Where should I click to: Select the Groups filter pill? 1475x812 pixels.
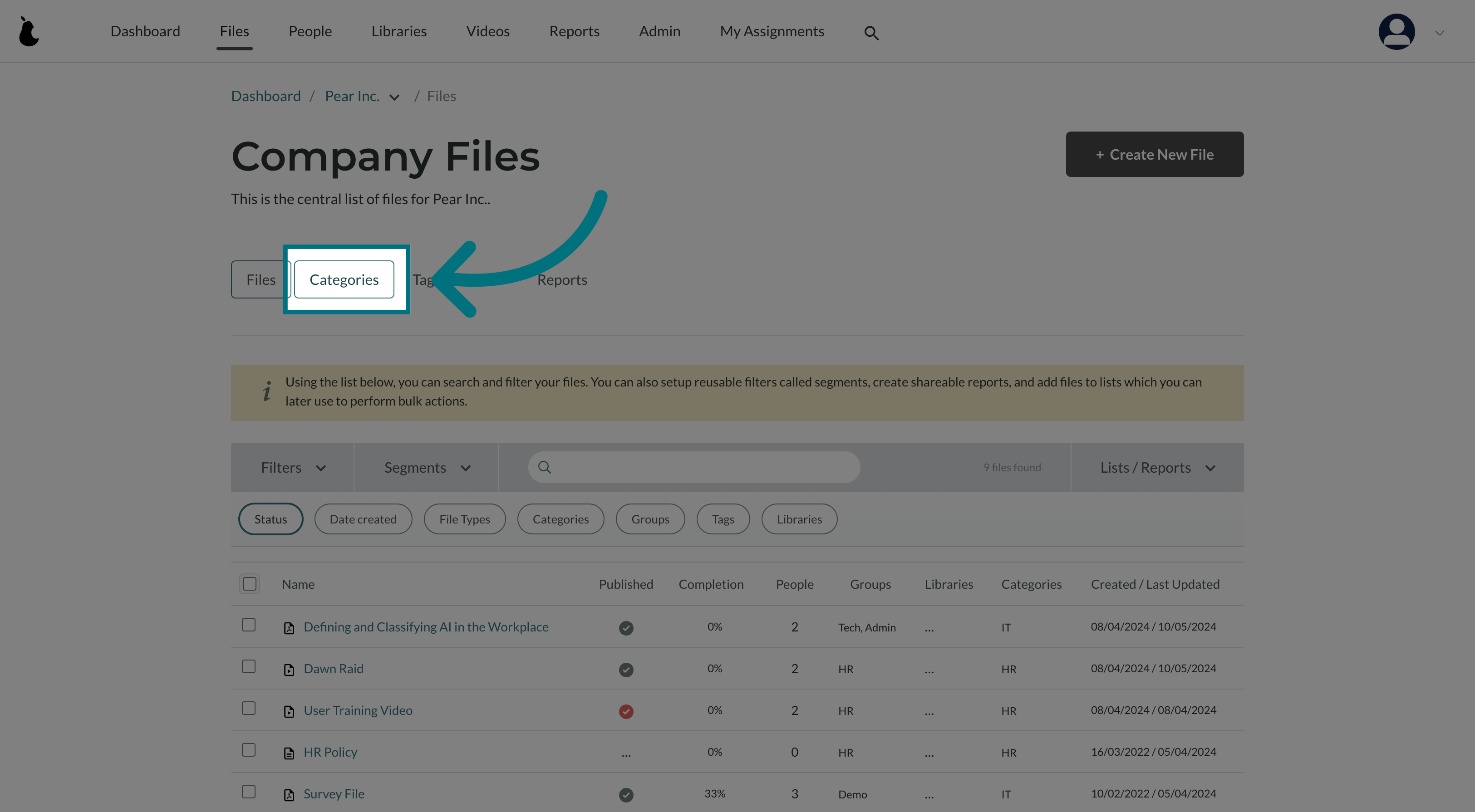[x=650, y=519]
